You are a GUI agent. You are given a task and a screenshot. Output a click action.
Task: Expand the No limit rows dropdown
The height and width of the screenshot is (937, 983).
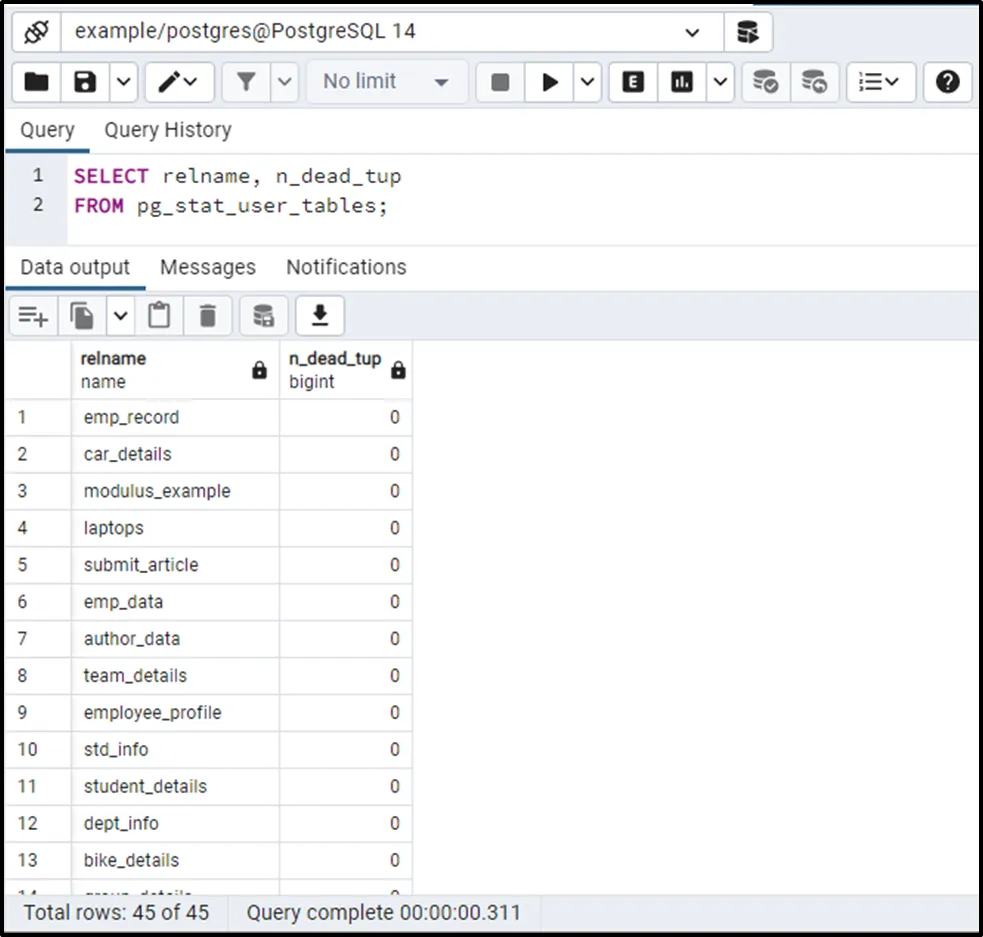[386, 82]
